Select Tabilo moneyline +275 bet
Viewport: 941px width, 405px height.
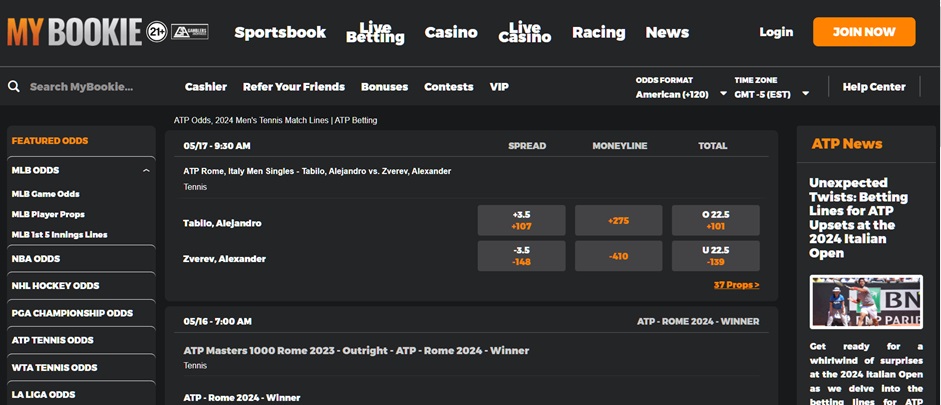pos(619,220)
